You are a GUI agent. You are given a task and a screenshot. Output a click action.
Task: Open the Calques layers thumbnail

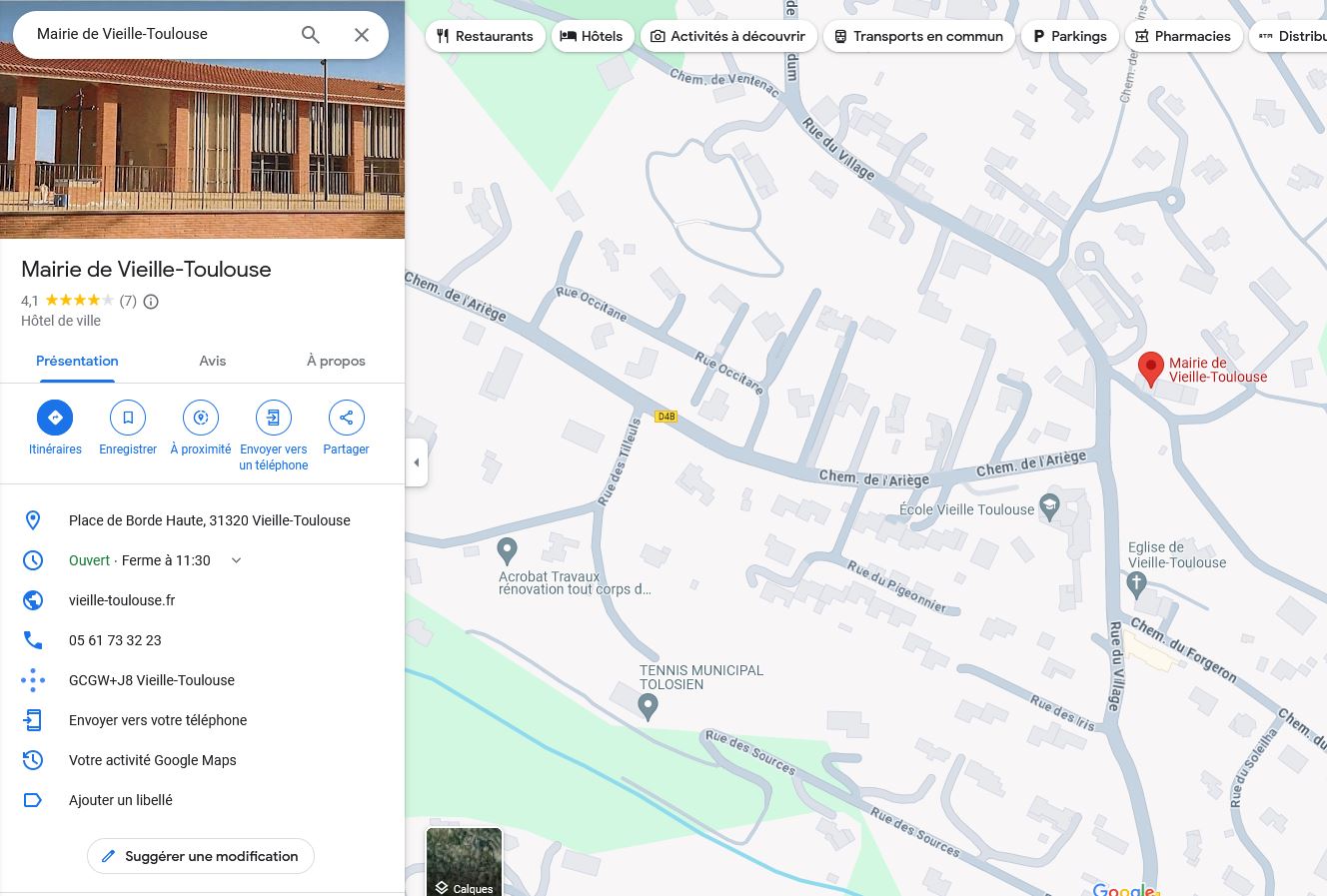point(464,862)
